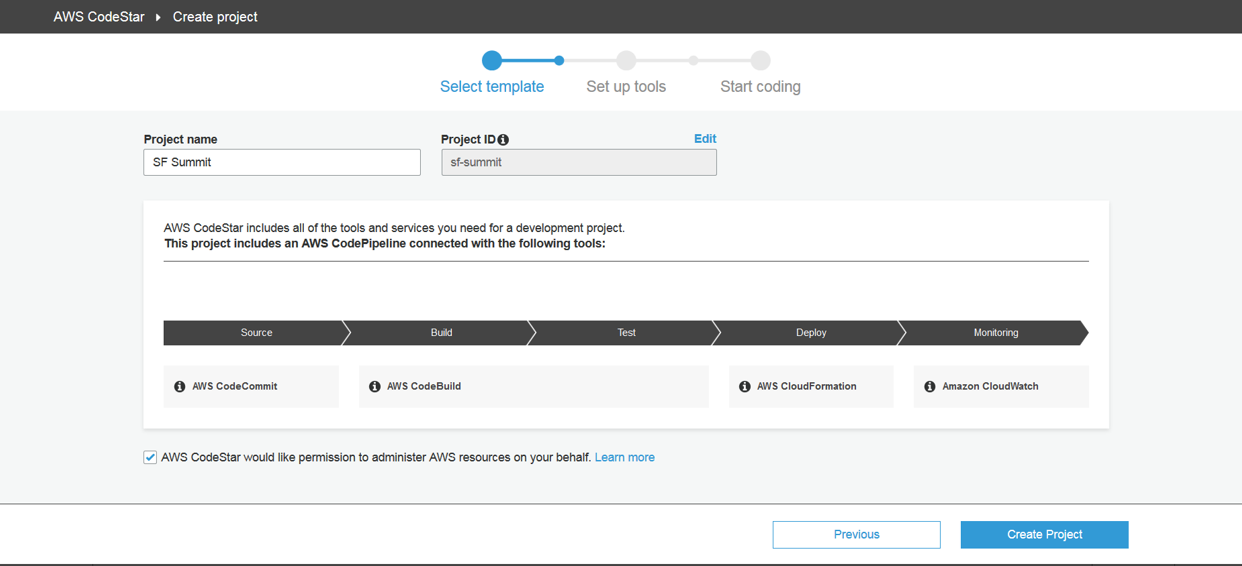The width and height of the screenshot is (1242, 566).
Task: Open the Learn more link
Action: pos(625,457)
